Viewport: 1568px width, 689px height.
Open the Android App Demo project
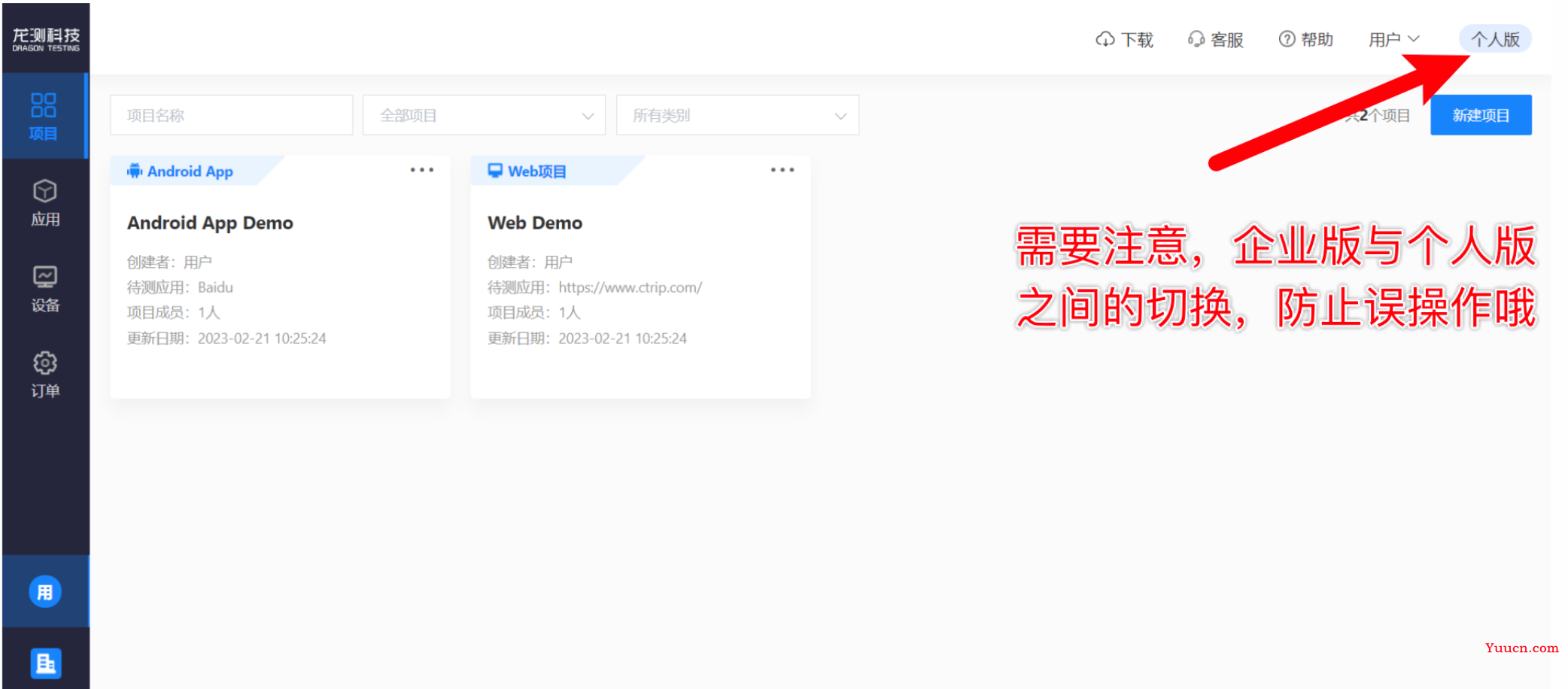(210, 223)
